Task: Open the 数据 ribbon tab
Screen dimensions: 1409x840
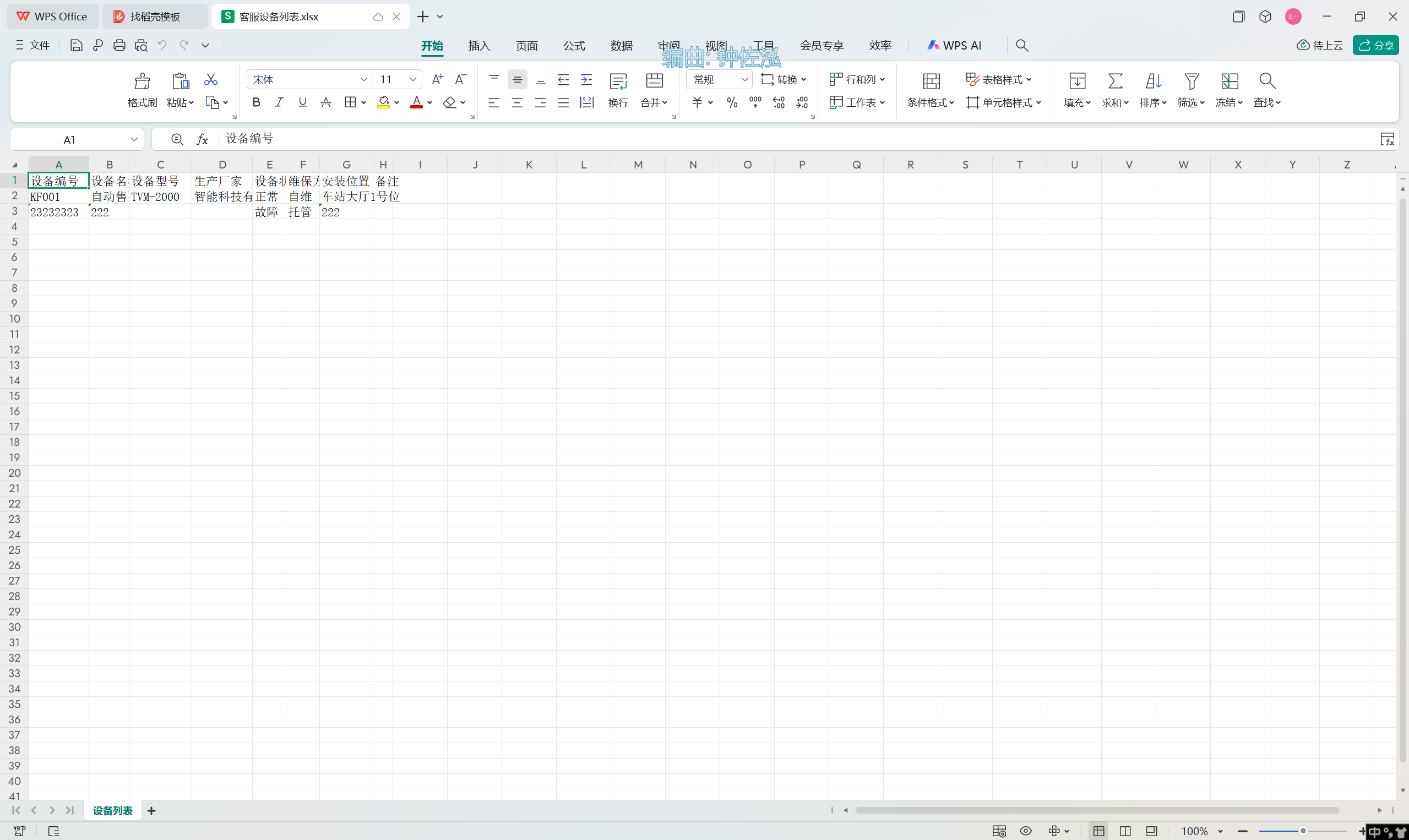Action: pyautogui.click(x=621, y=45)
